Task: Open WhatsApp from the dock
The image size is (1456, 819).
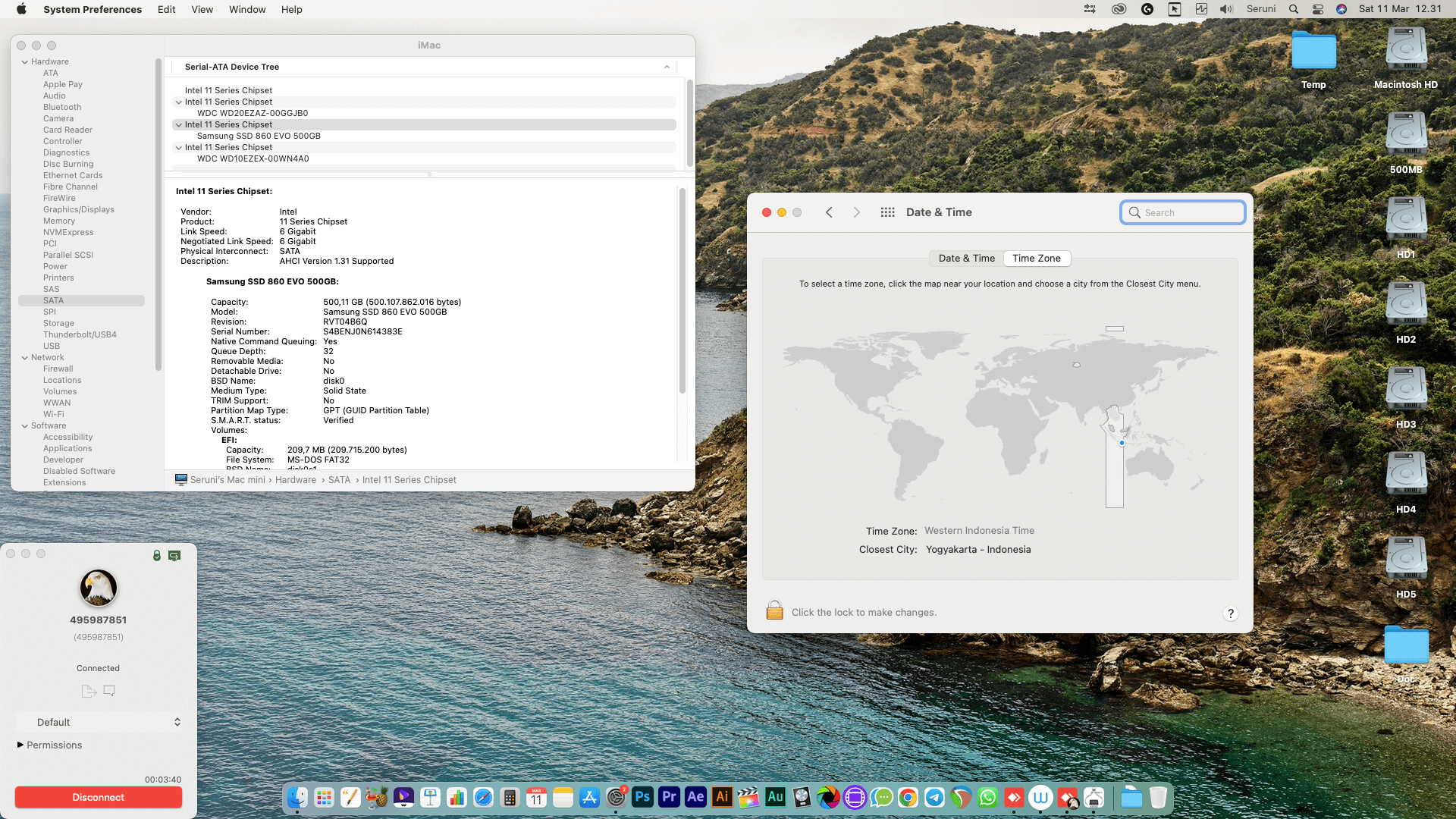Action: 987,797
